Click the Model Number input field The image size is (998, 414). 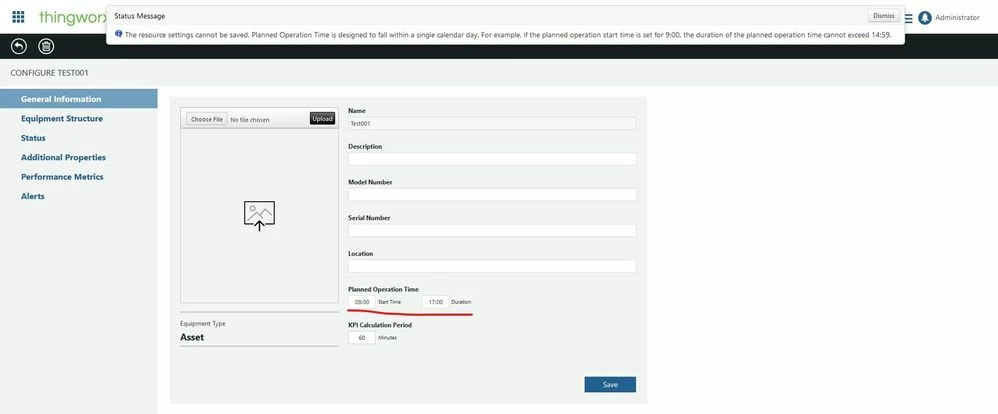492,195
